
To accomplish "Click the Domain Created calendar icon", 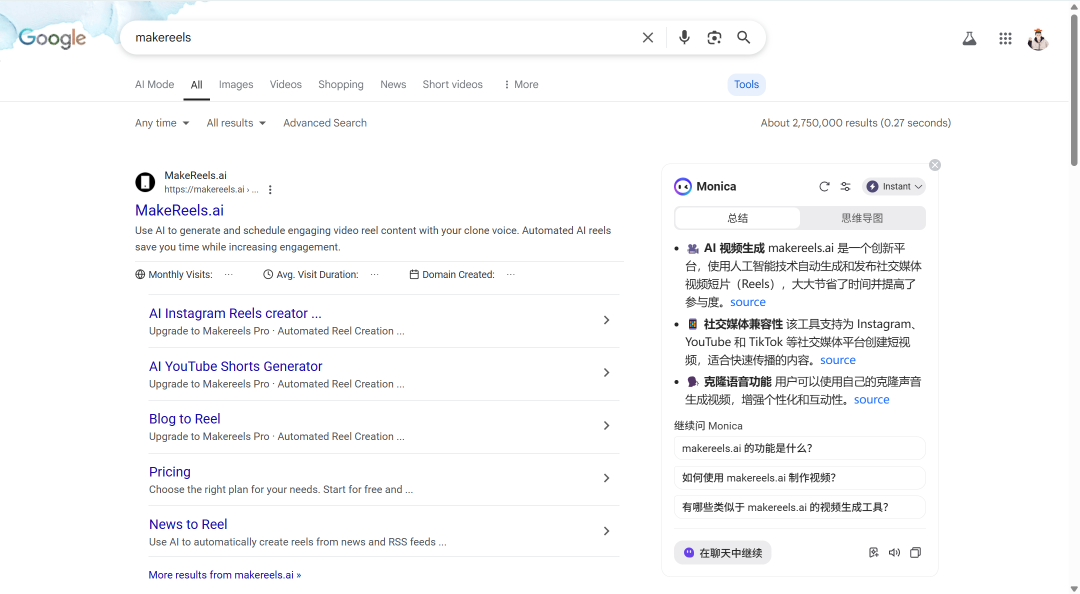I will click(414, 274).
